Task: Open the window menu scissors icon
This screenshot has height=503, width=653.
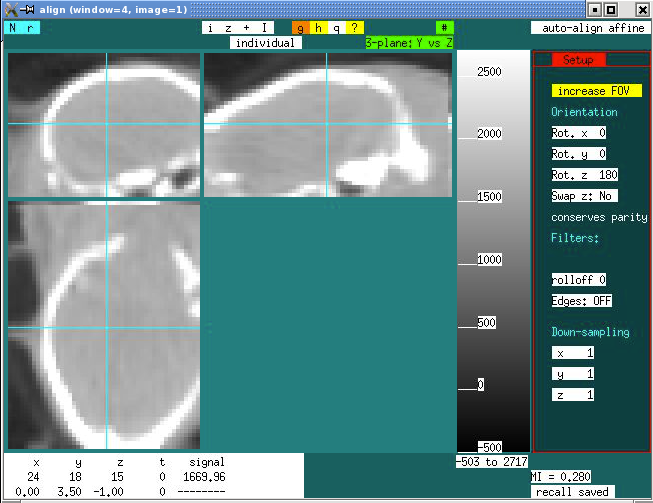Action: coord(11,9)
